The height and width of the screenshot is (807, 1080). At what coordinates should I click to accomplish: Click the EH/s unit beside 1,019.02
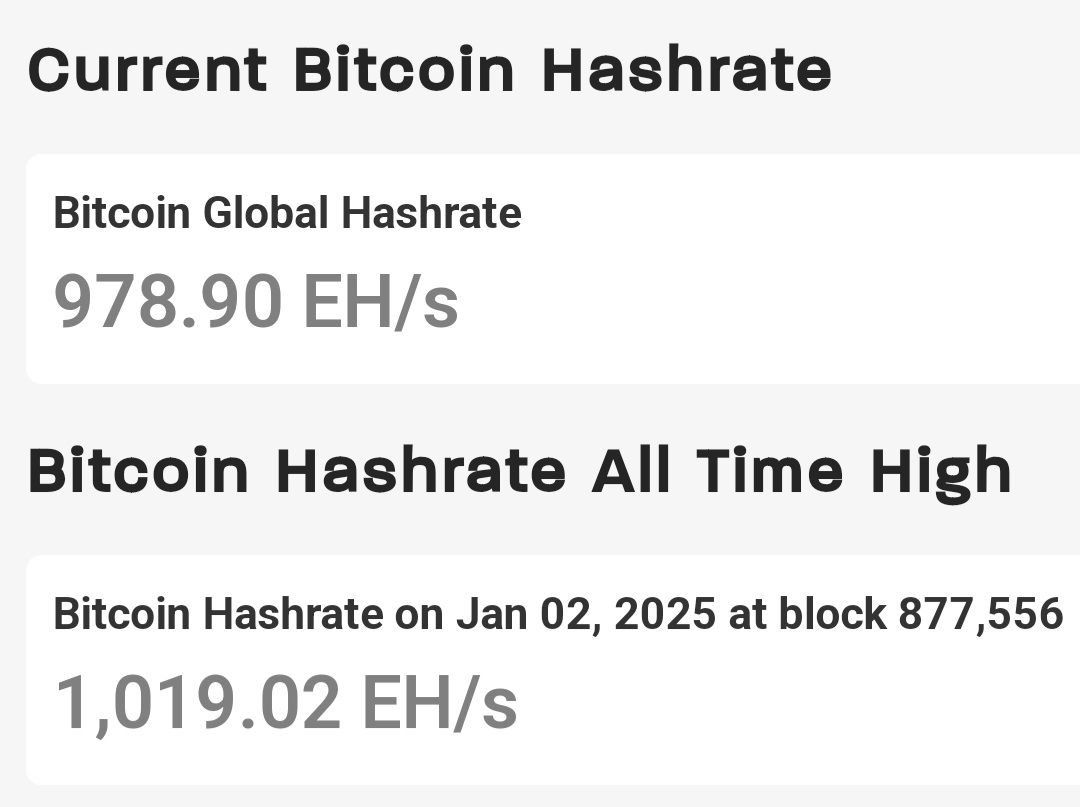[x=439, y=703]
